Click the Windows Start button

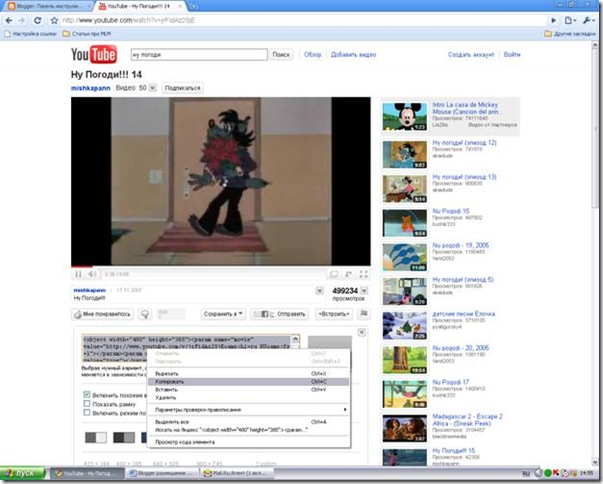click(x=22, y=473)
